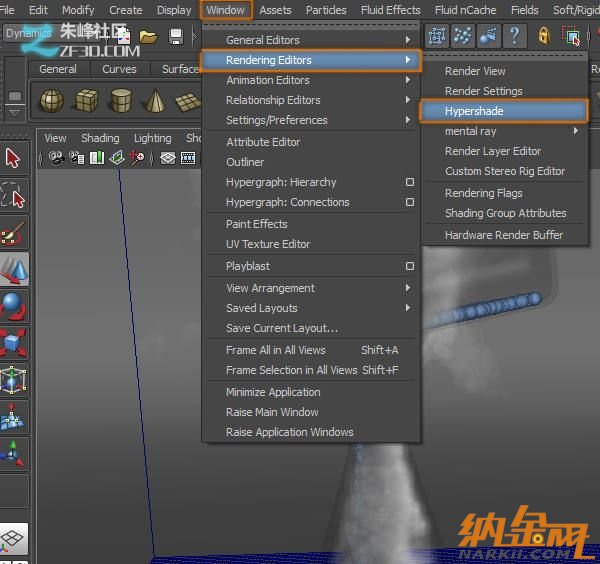Image resolution: width=600 pixels, height=564 pixels.
Task: Choose Hypershade from Rendering Editors
Action: click(x=503, y=111)
